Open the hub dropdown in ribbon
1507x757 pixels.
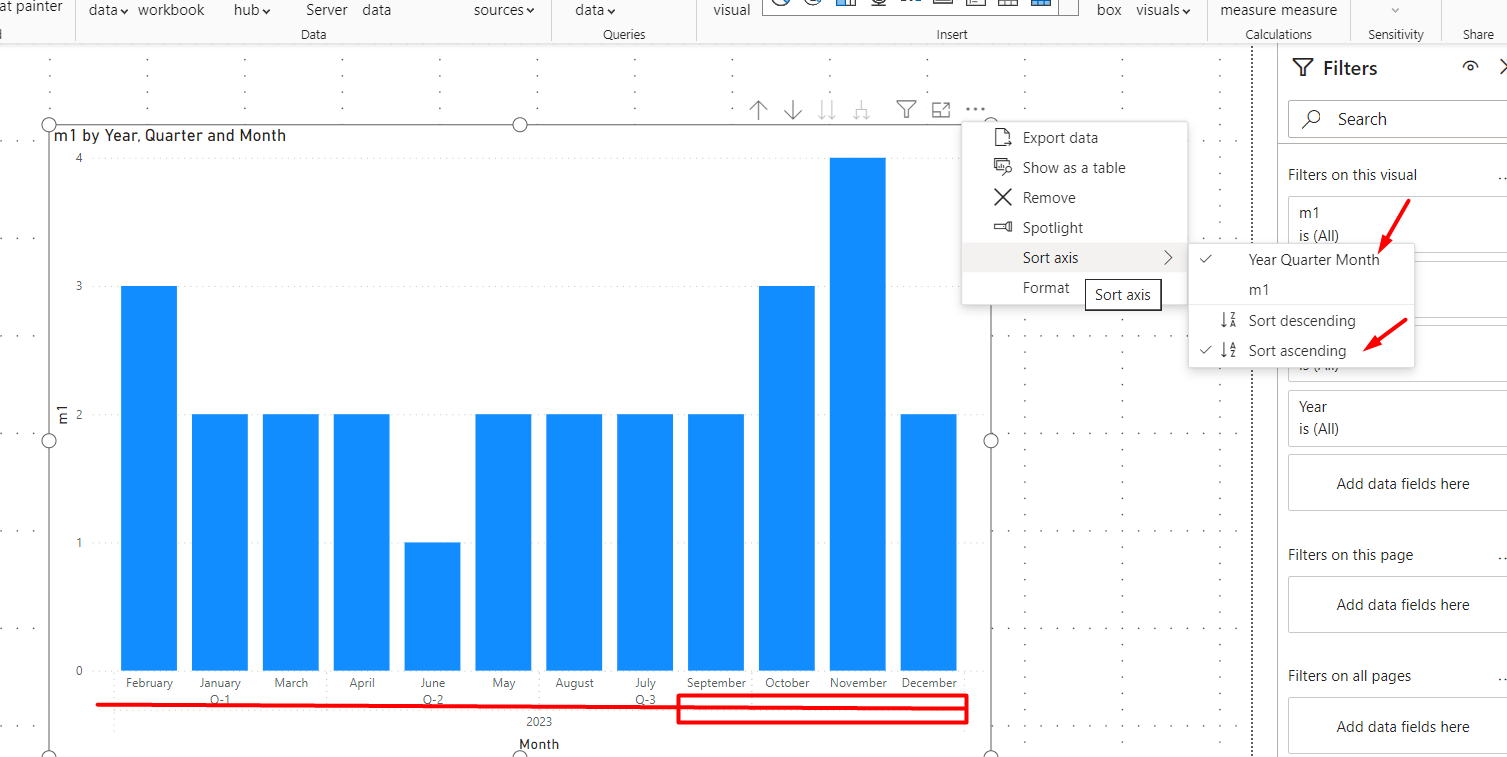click(253, 10)
